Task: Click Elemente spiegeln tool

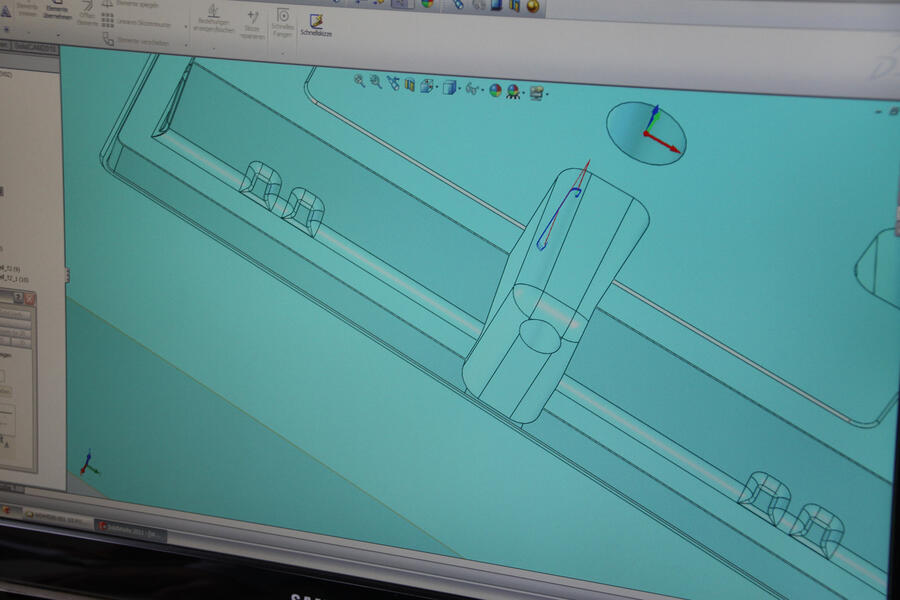Action: [x=129, y=4]
